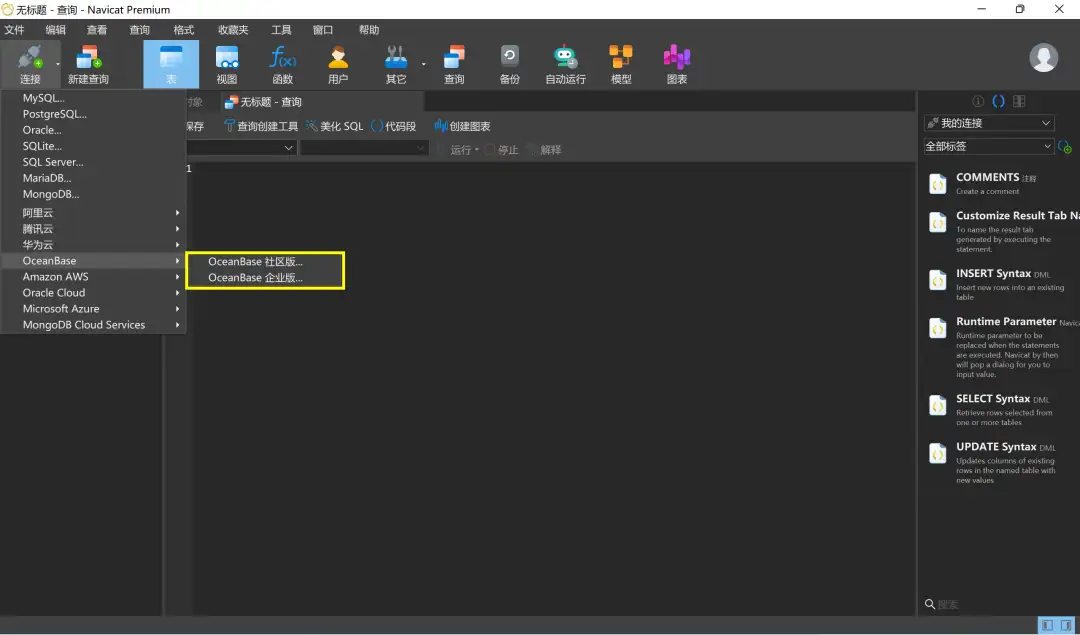Open the 格式 menu
The height and width of the screenshot is (635, 1080).
184,30
